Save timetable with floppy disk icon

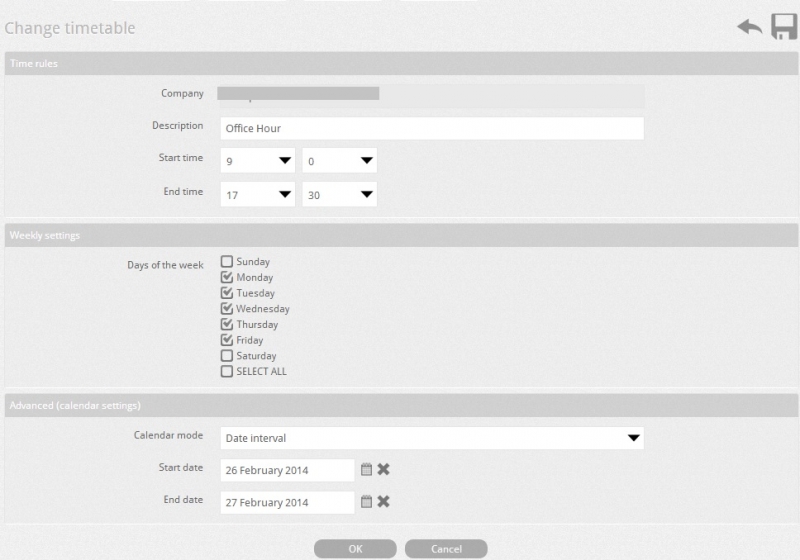point(784,27)
